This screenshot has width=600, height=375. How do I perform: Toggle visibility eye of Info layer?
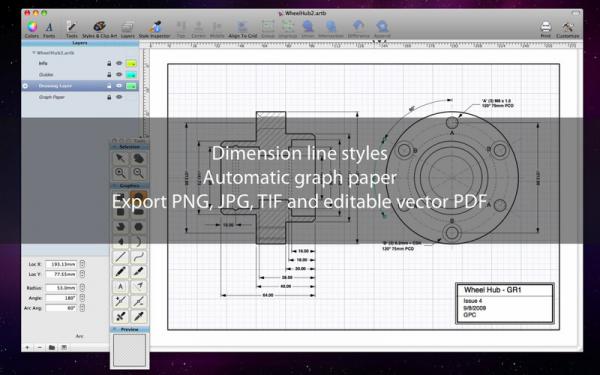[x=119, y=63]
